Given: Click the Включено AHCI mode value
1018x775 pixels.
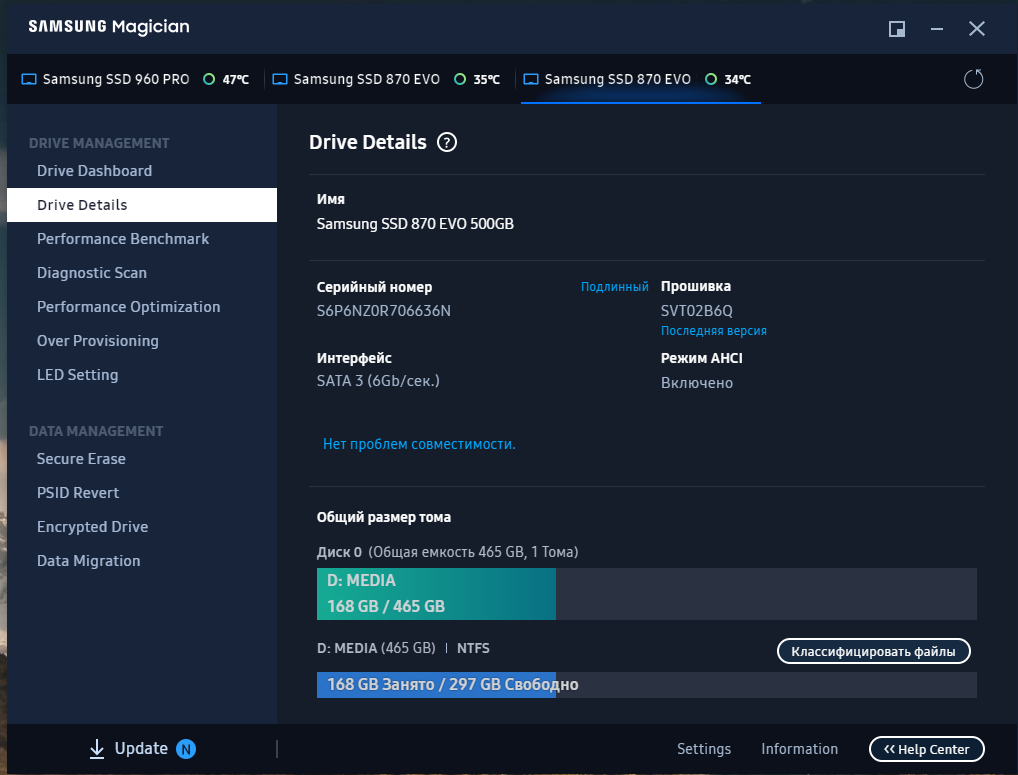Looking at the screenshot, I should 697,383.
